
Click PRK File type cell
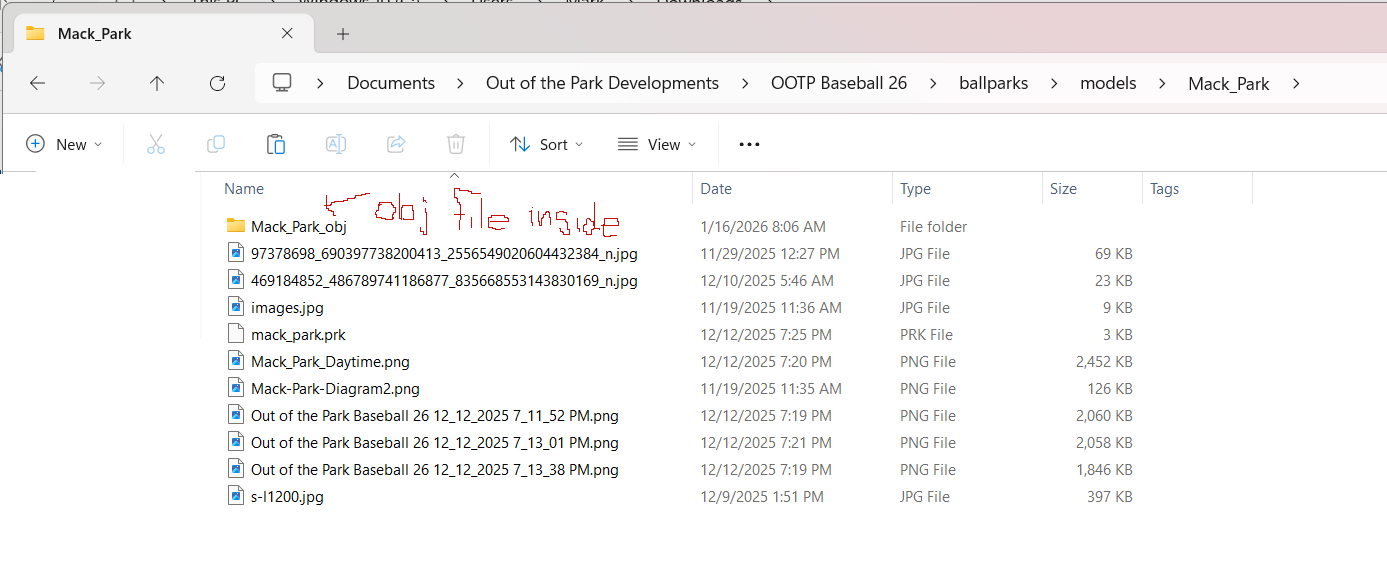(x=926, y=334)
